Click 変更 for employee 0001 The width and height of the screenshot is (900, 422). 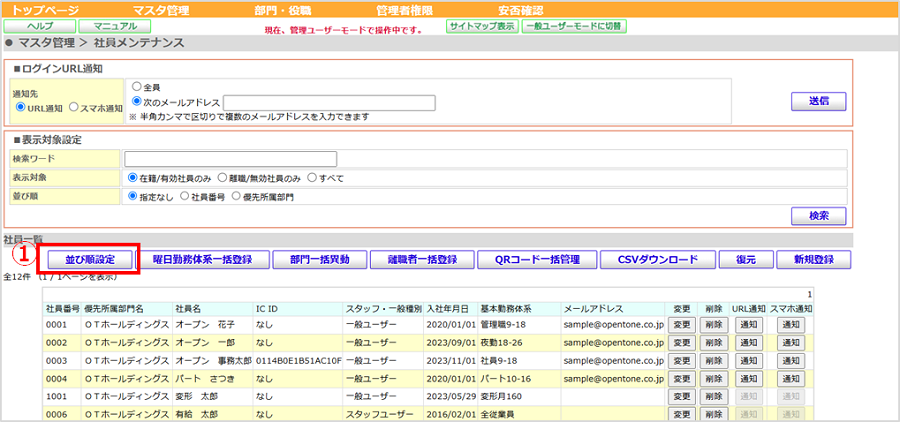(x=682, y=325)
